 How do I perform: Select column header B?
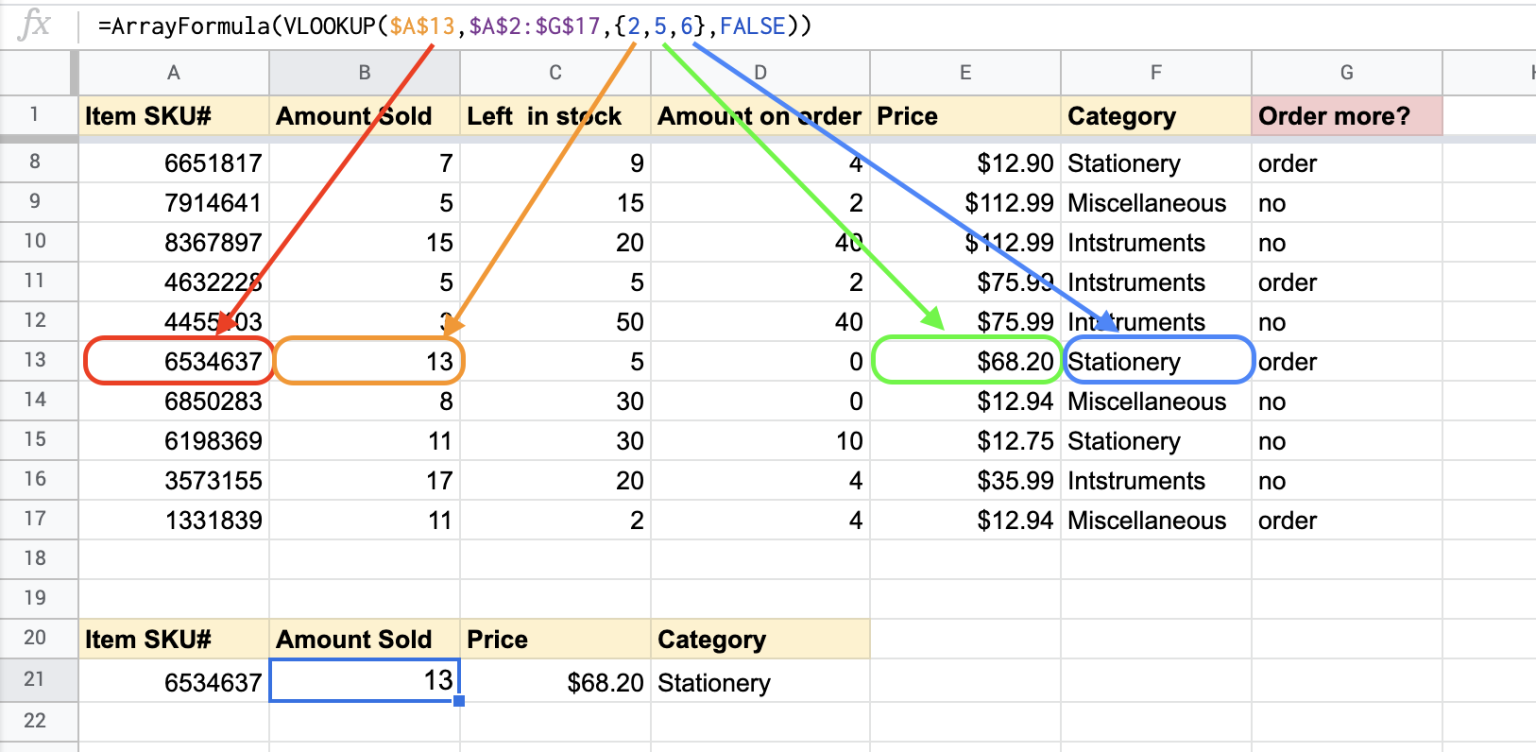(x=363, y=72)
